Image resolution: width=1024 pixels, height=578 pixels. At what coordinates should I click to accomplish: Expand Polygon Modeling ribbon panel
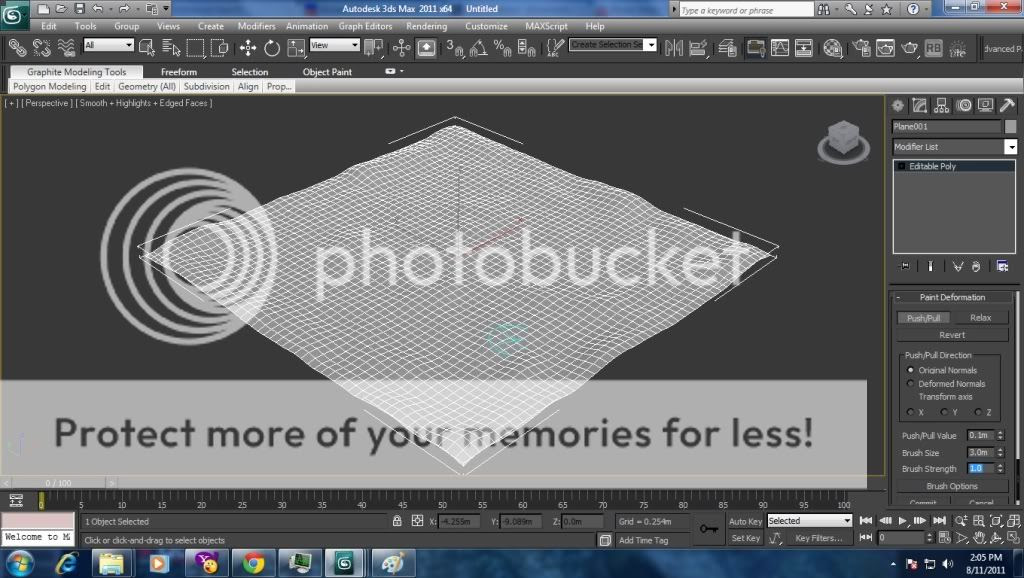tap(50, 86)
